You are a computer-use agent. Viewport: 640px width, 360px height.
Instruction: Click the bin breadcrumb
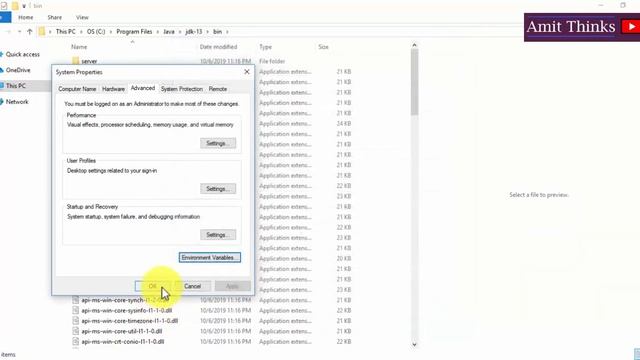218,31
